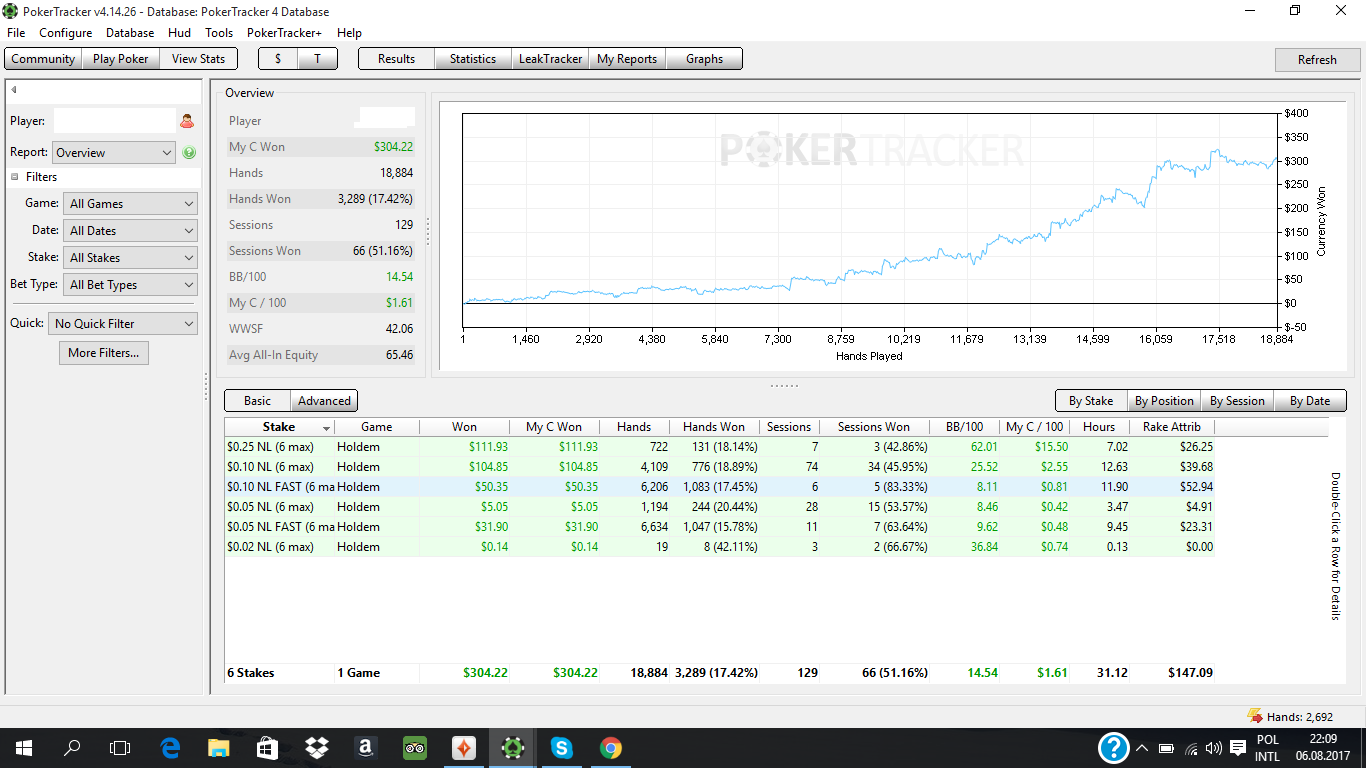Screen dimensions: 1366x768
Task: Click the Stake column sort arrow
Action: [326, 428]
